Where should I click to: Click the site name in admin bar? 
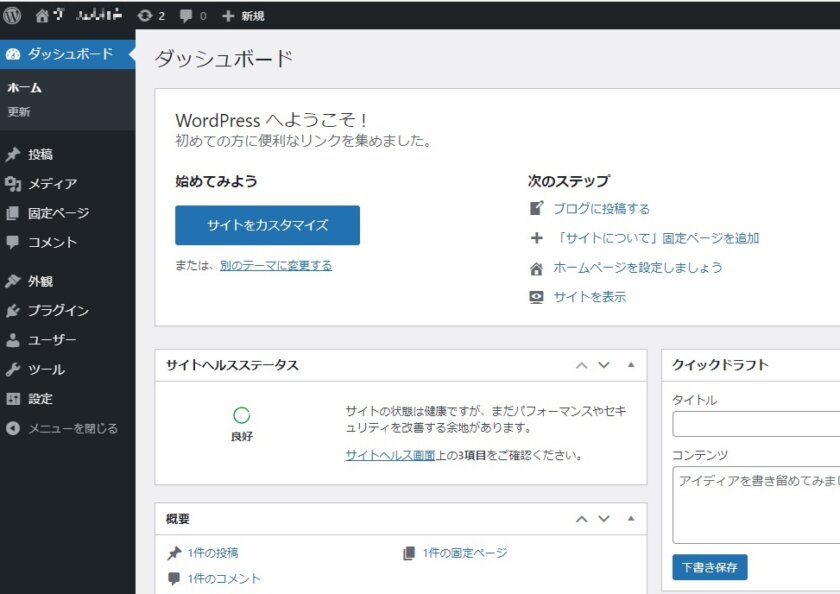point(87,16)
